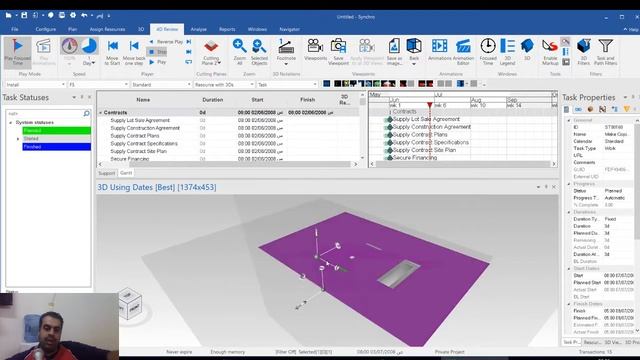
Task: Open the Cutting Plane 2 tool
Action: [x=211, y=53]
